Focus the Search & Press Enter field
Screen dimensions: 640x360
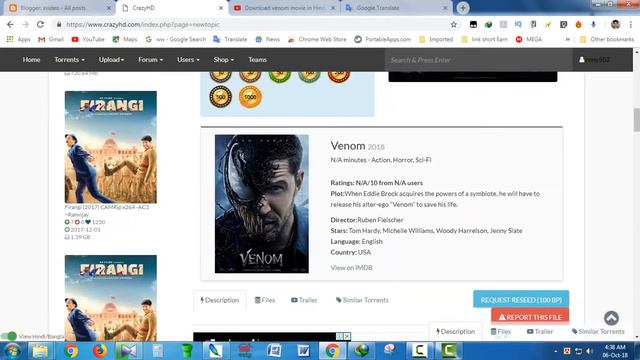478,60
